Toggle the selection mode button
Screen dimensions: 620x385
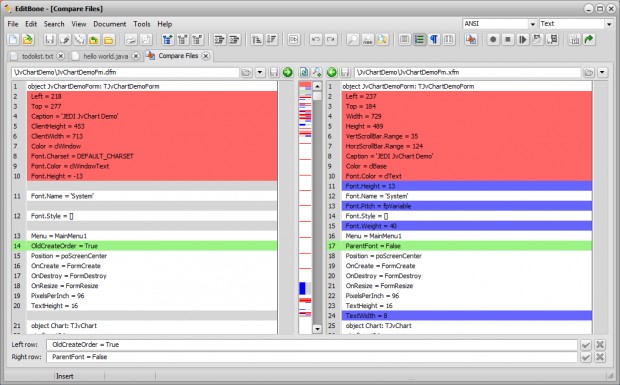(405, 40)
